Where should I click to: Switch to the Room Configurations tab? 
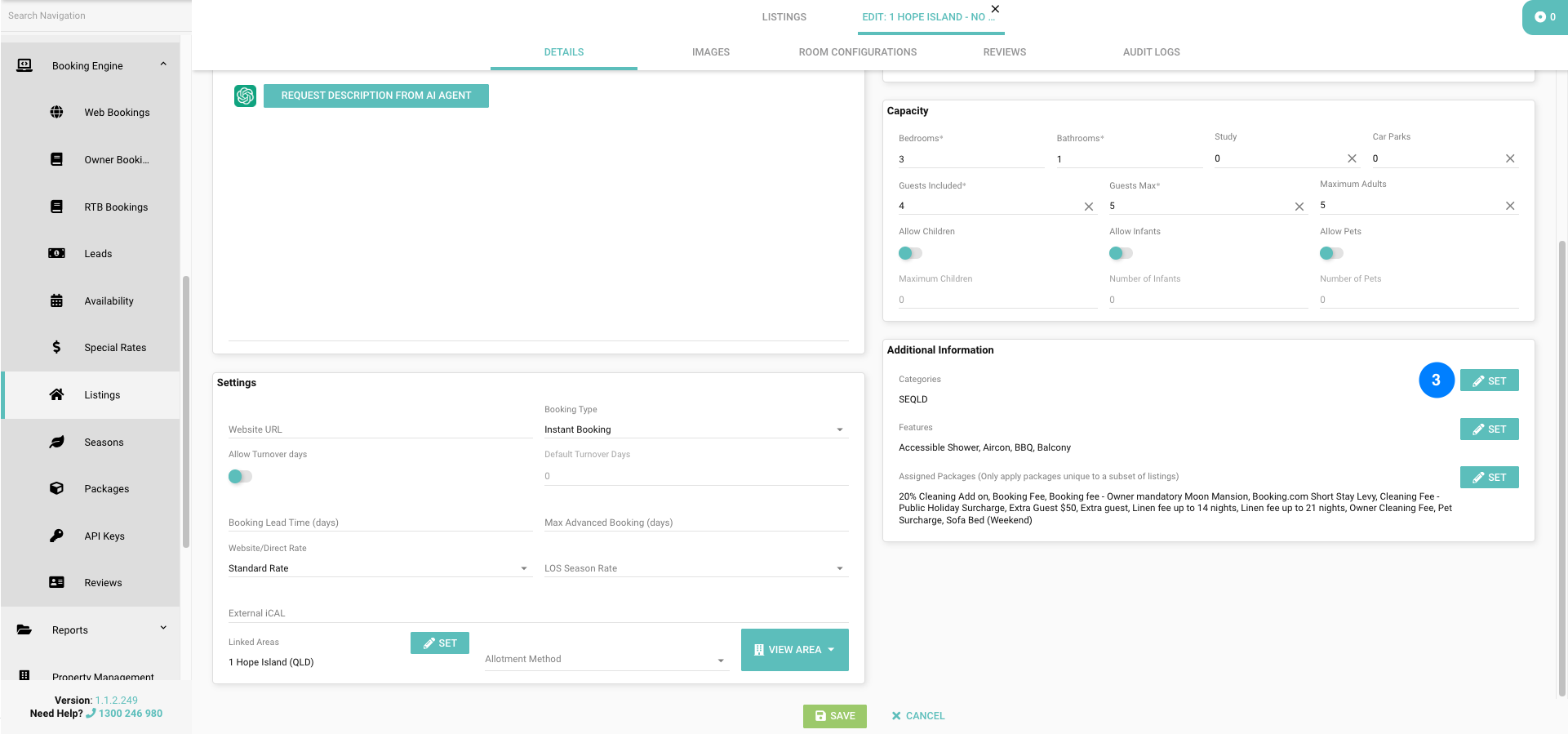click(x=857, y=52)
